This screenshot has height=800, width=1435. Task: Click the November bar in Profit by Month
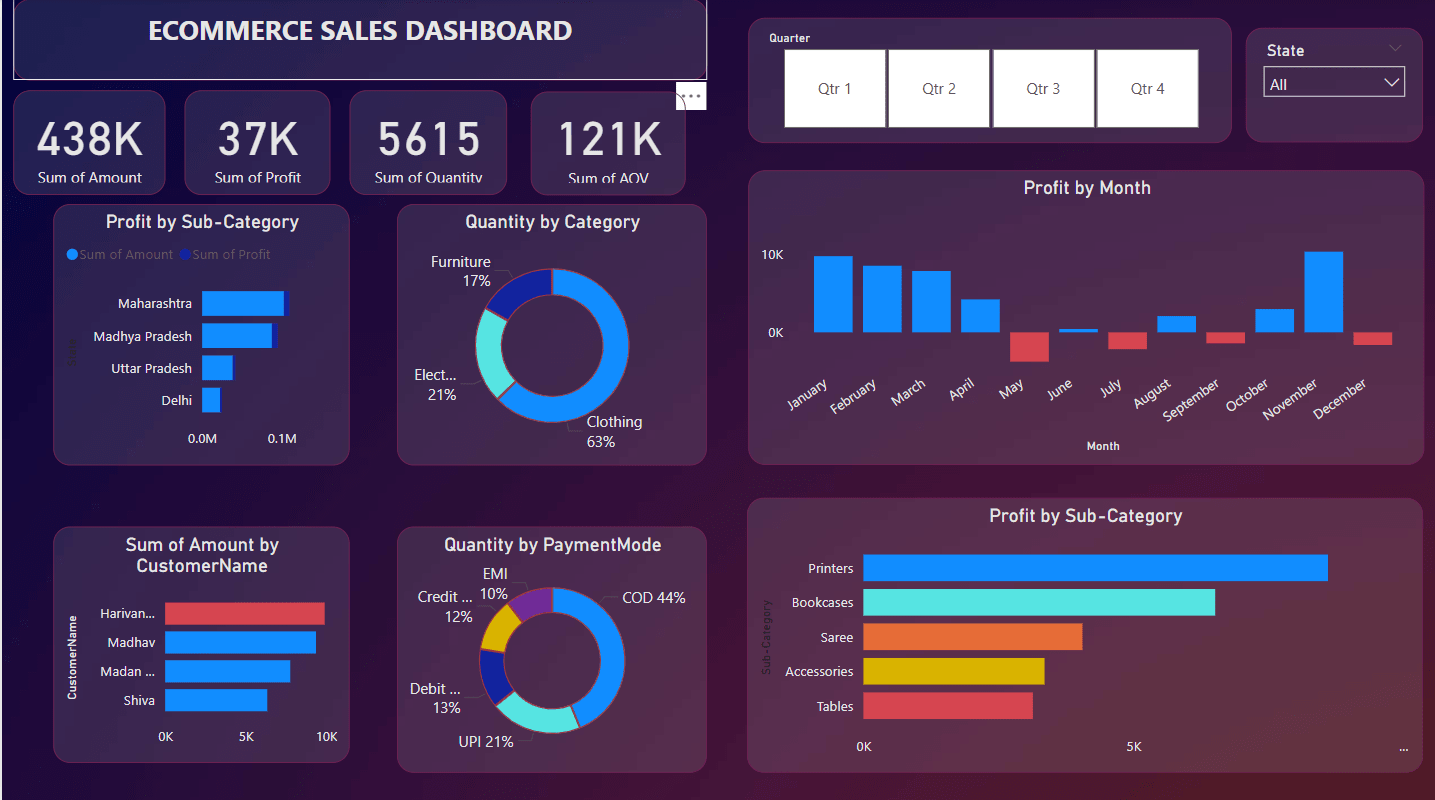click(x=1323, y=292)
